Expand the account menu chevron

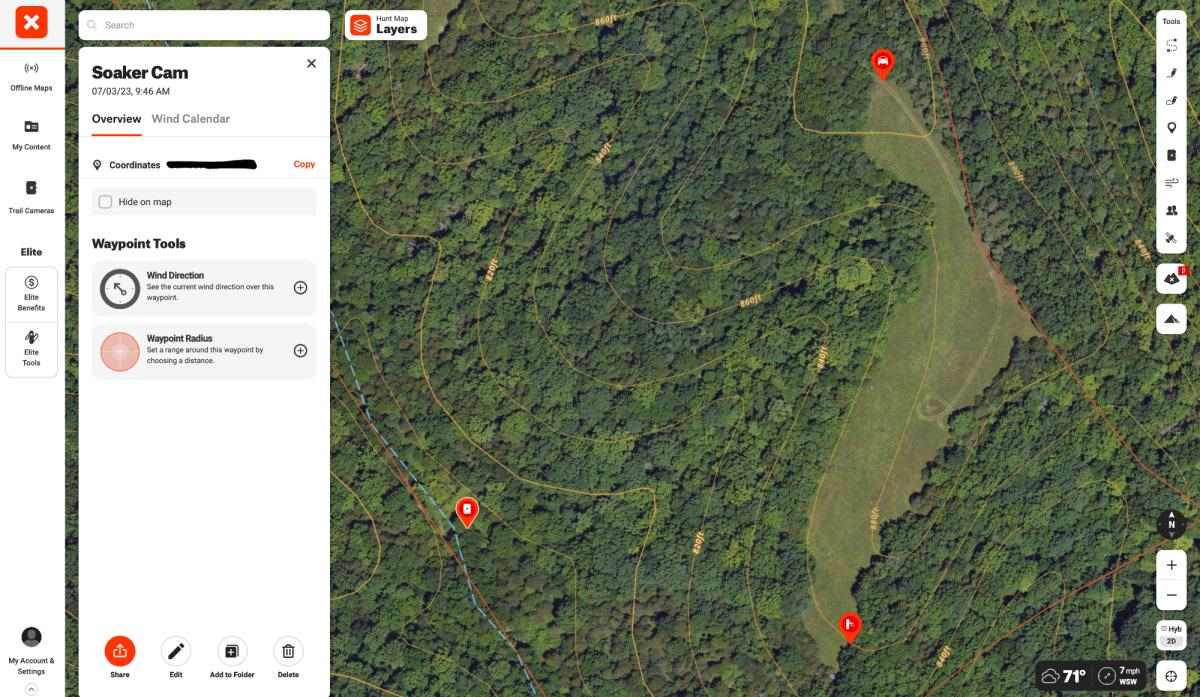[31, 689]
